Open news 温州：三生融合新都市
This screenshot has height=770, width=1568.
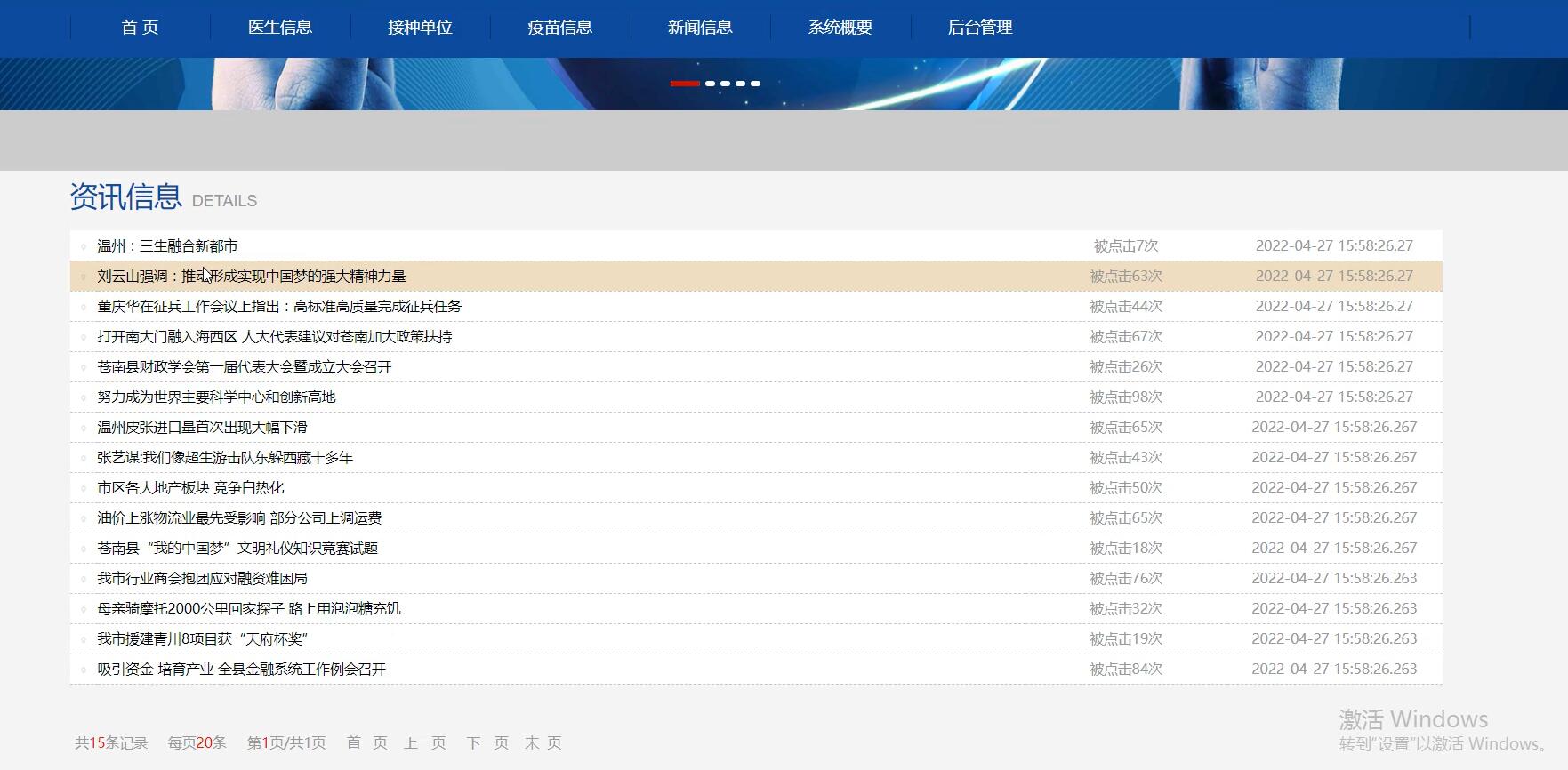tap(167, 246)
